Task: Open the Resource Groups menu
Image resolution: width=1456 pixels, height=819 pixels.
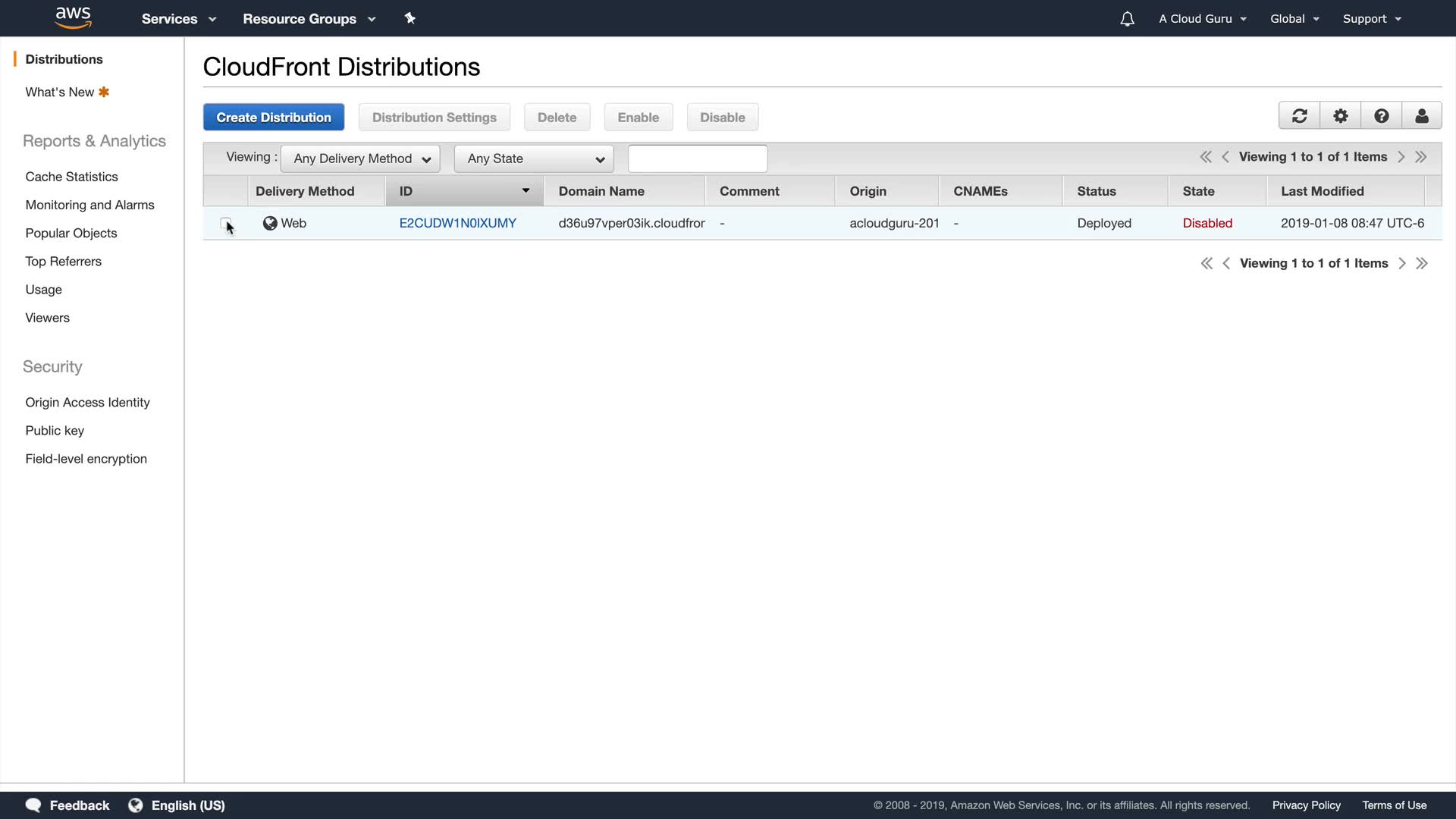Action: (309, 19)
